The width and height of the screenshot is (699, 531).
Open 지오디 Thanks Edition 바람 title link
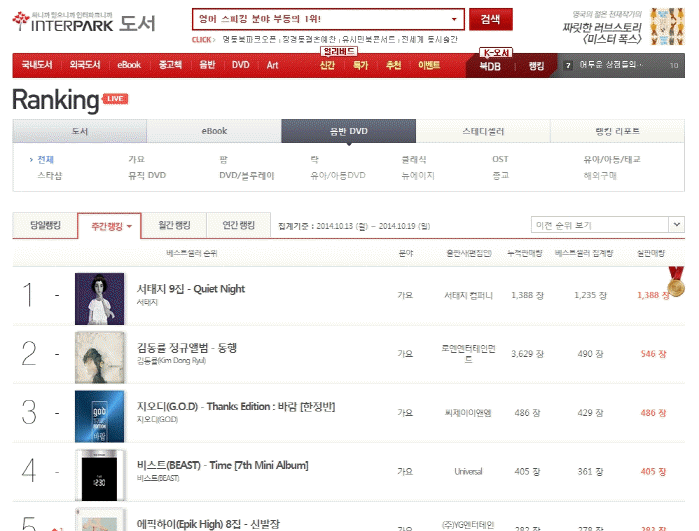[236, 407]
